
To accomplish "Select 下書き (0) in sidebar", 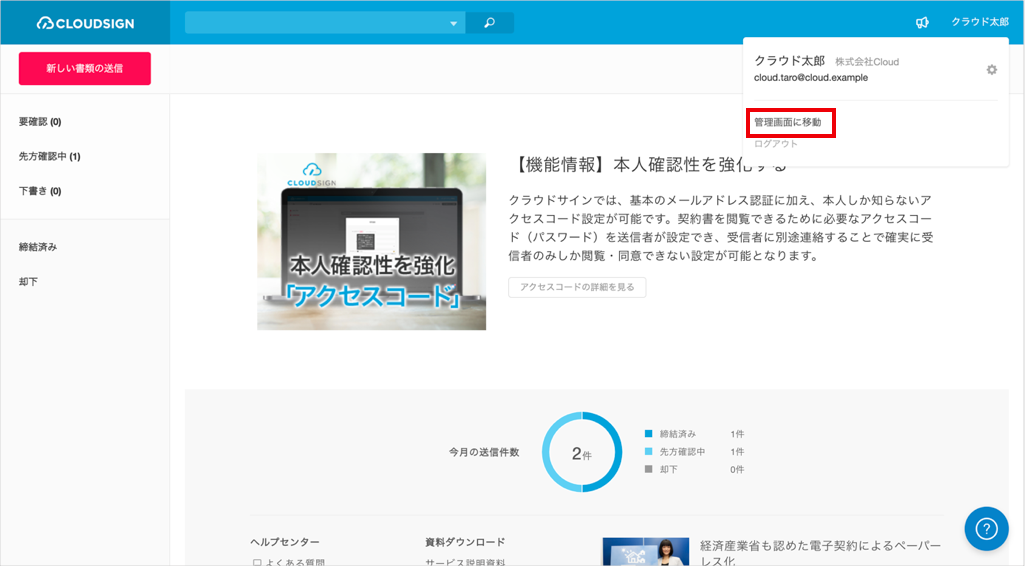I will tap(40, 191).
